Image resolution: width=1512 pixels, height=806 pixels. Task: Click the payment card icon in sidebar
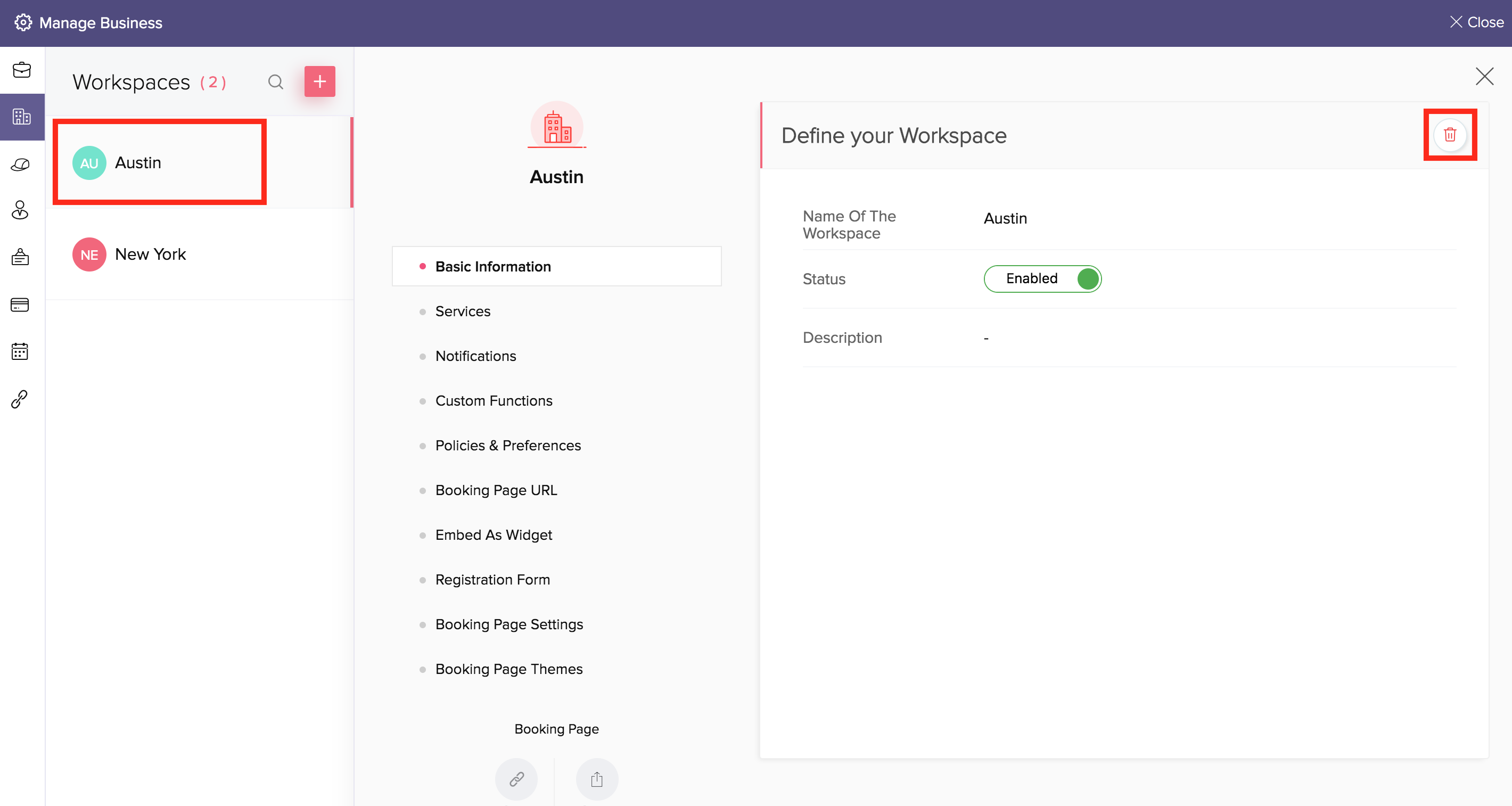20,305
